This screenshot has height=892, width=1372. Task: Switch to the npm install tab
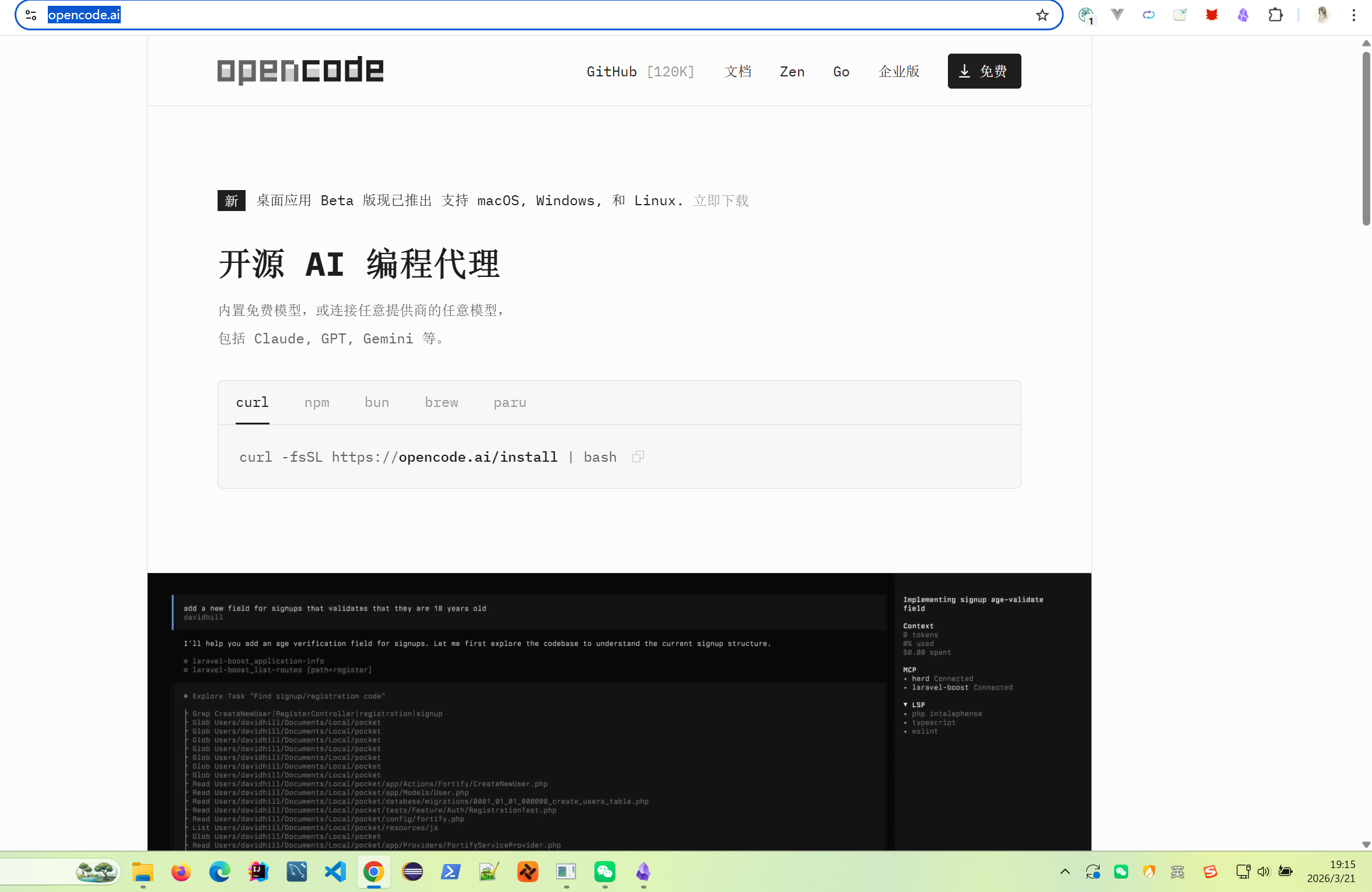click(316, 402)
